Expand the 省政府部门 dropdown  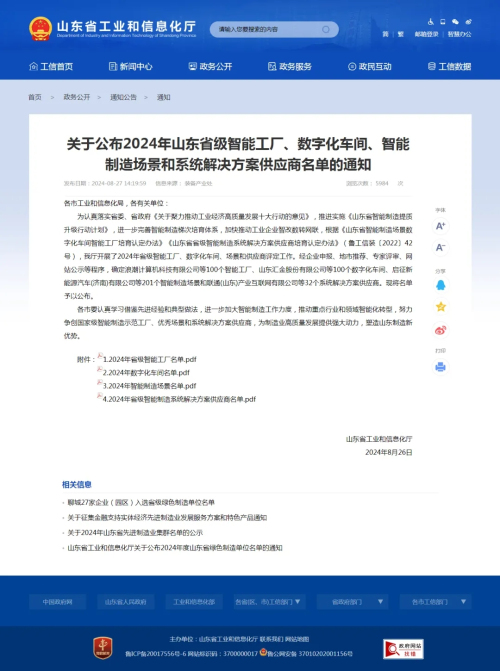click(x=353, y=602)
